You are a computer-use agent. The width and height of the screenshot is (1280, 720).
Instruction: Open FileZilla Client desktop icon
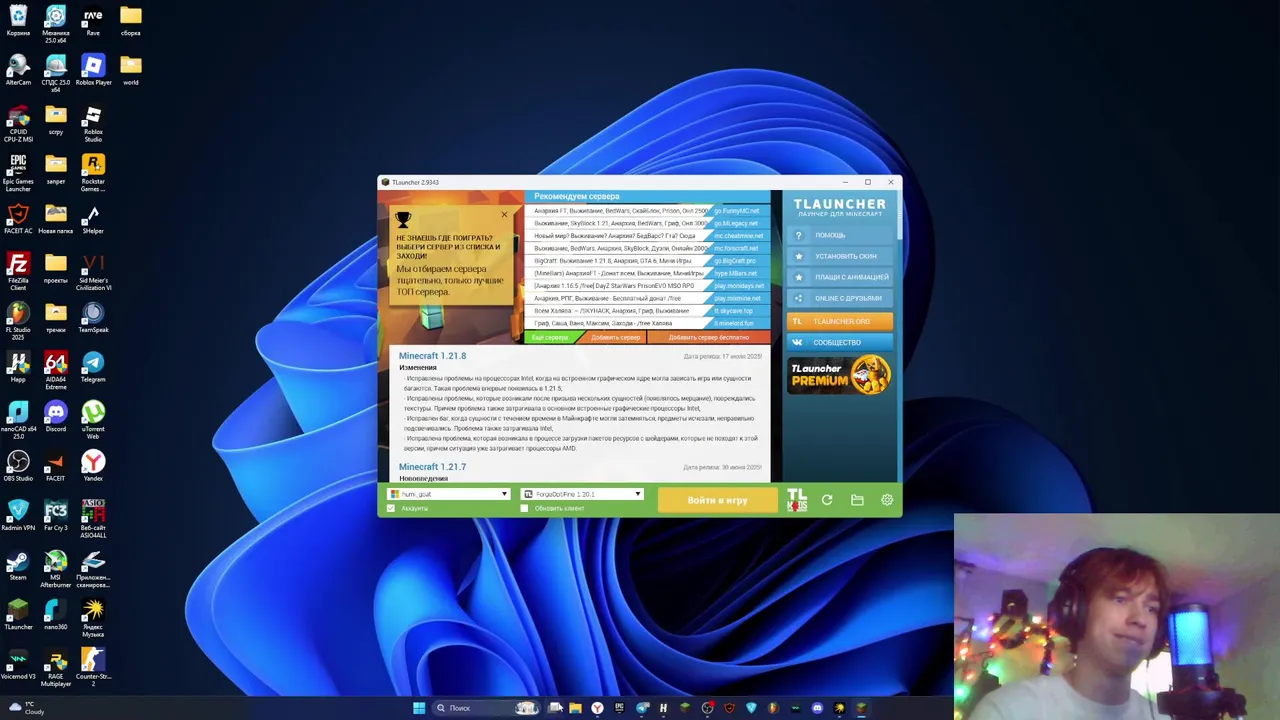click(x=18, y=272)
